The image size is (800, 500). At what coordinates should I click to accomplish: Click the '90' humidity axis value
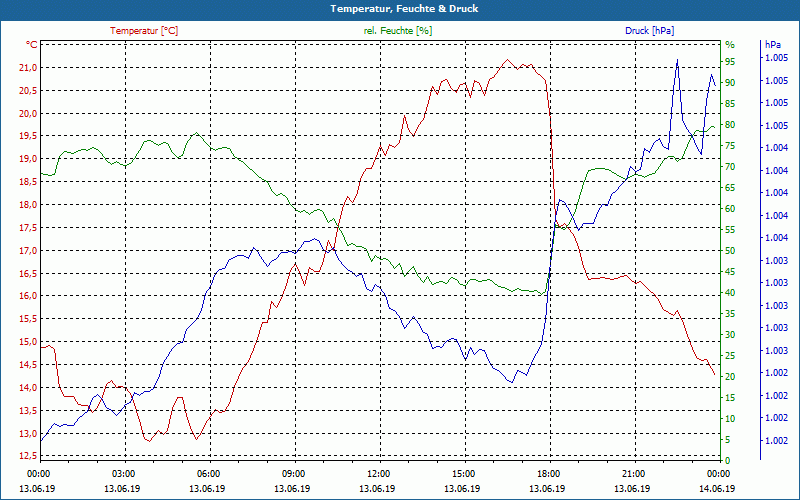coord(730,83)
